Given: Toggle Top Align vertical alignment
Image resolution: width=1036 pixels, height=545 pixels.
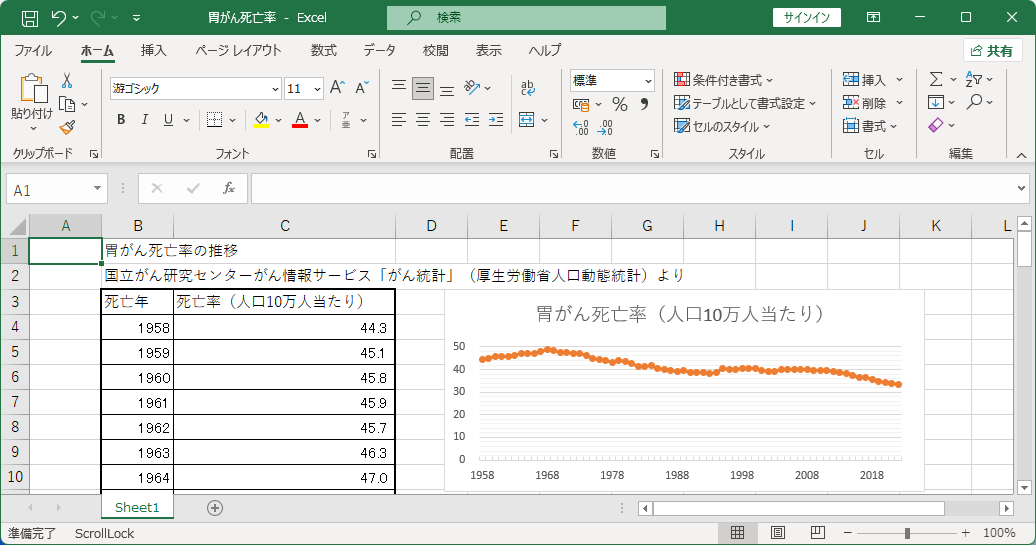Looking at the screenshot, I should pyautogui.click(x=398, y=87).
